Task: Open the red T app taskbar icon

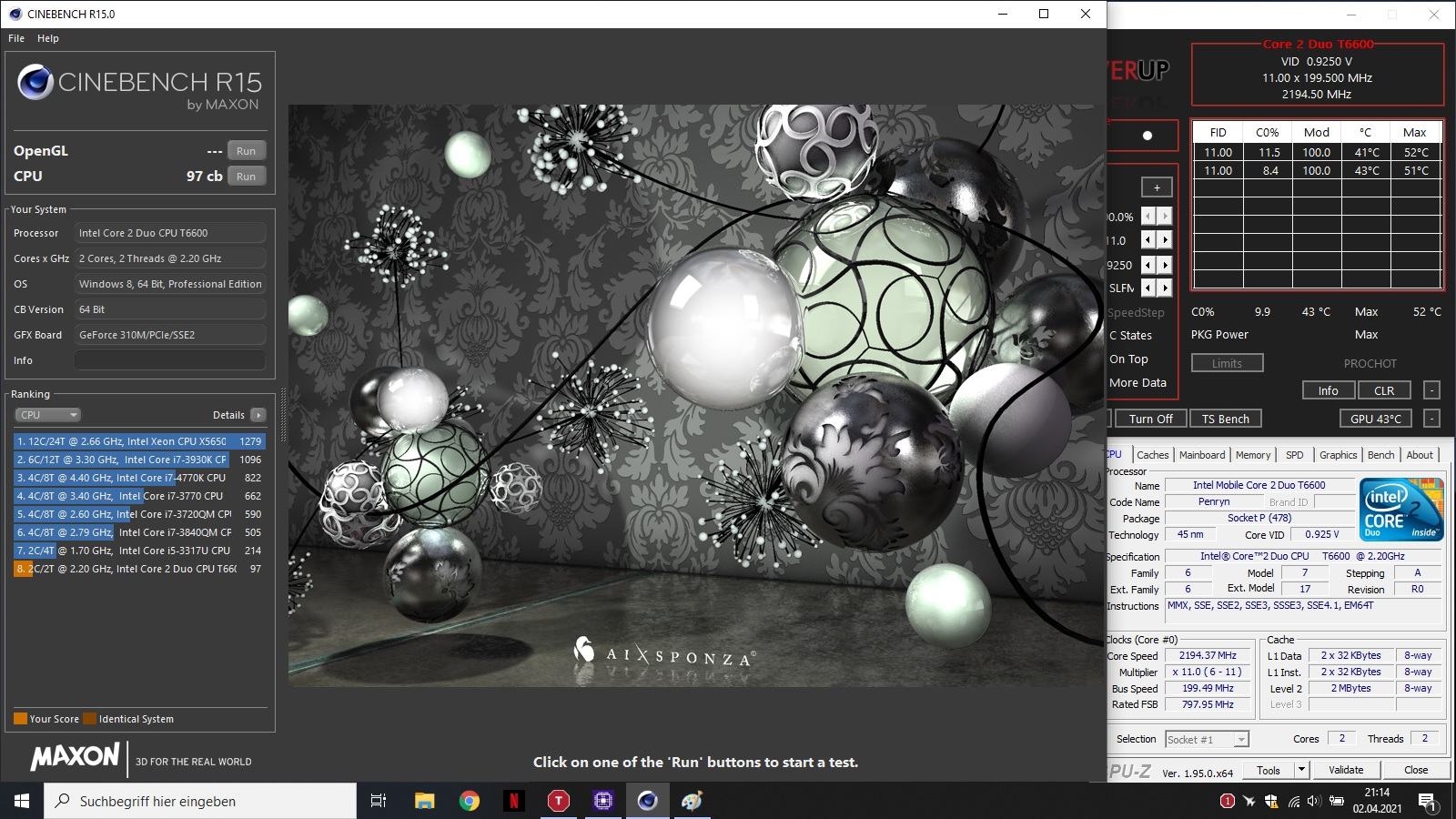Action: tap(558, 801)
